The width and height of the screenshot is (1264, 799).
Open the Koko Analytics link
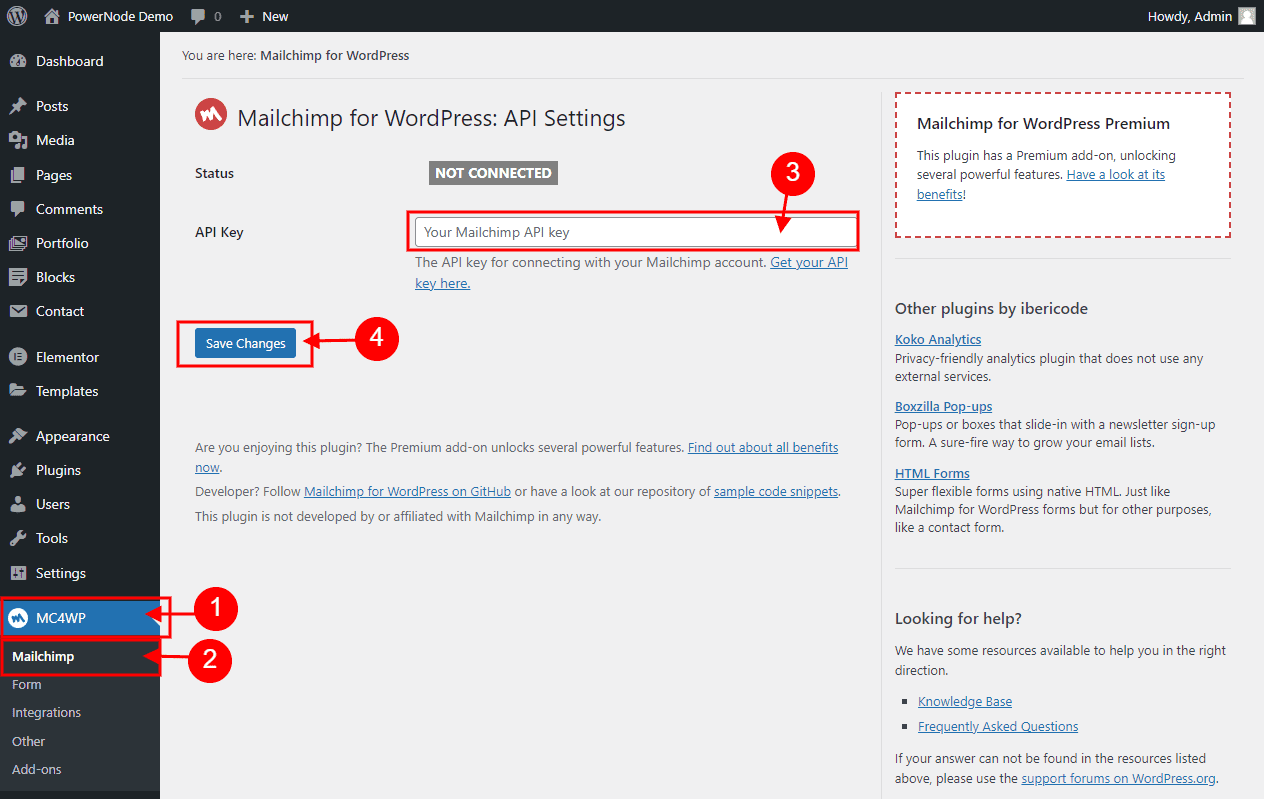click(x=937, y=339)
